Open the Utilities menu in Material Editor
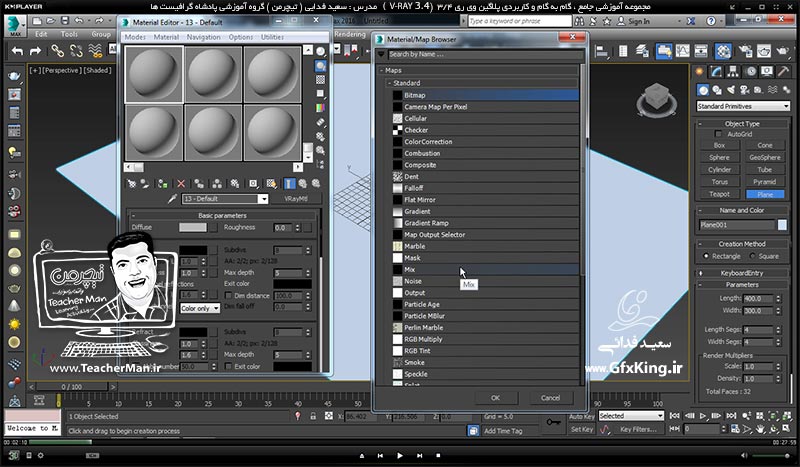 (x=272, y=37)
